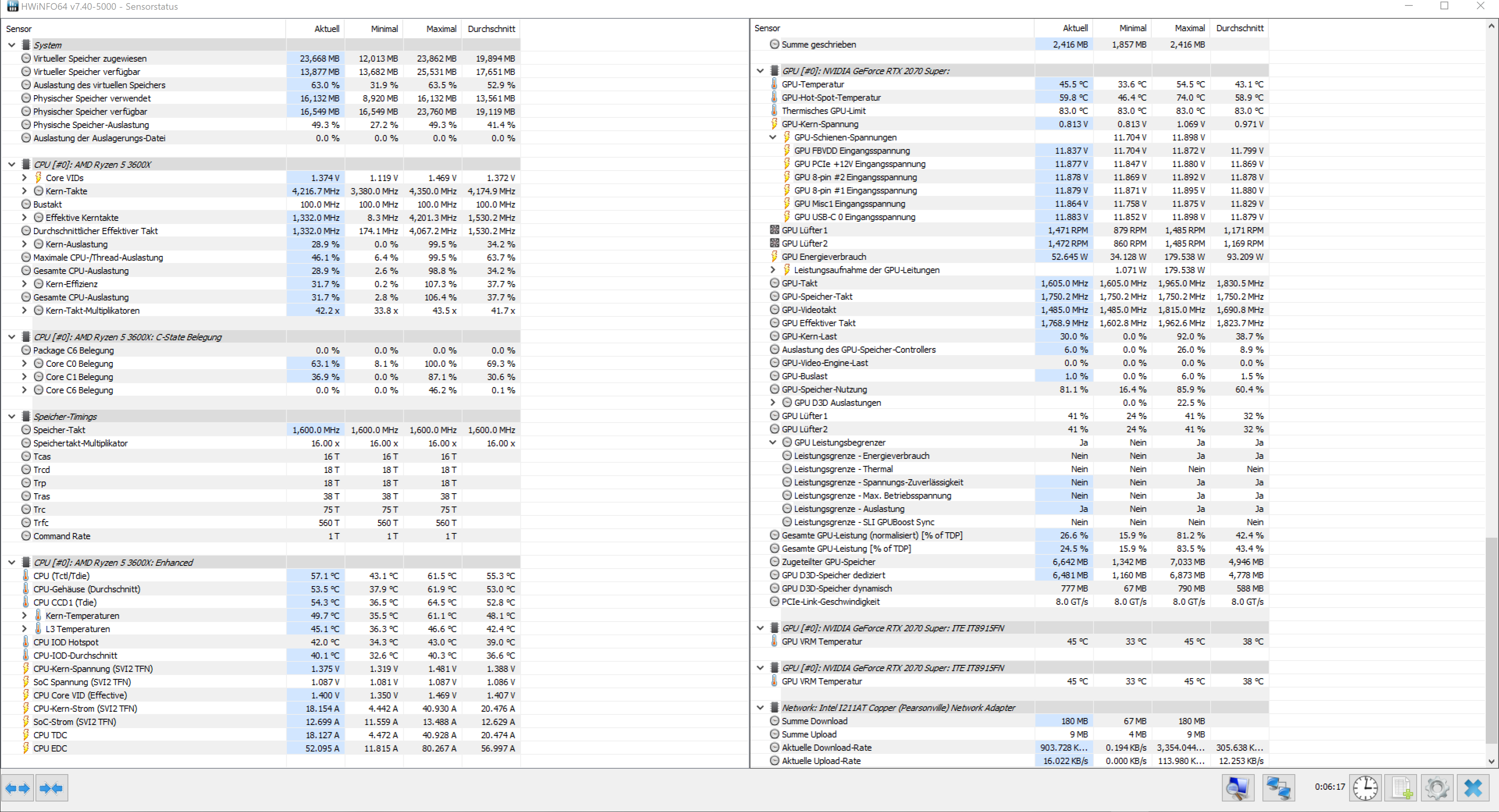Select the Virtueller Speicher zugewiesen row
Screen dimensions: 1499x812
(x=261, y=58)
